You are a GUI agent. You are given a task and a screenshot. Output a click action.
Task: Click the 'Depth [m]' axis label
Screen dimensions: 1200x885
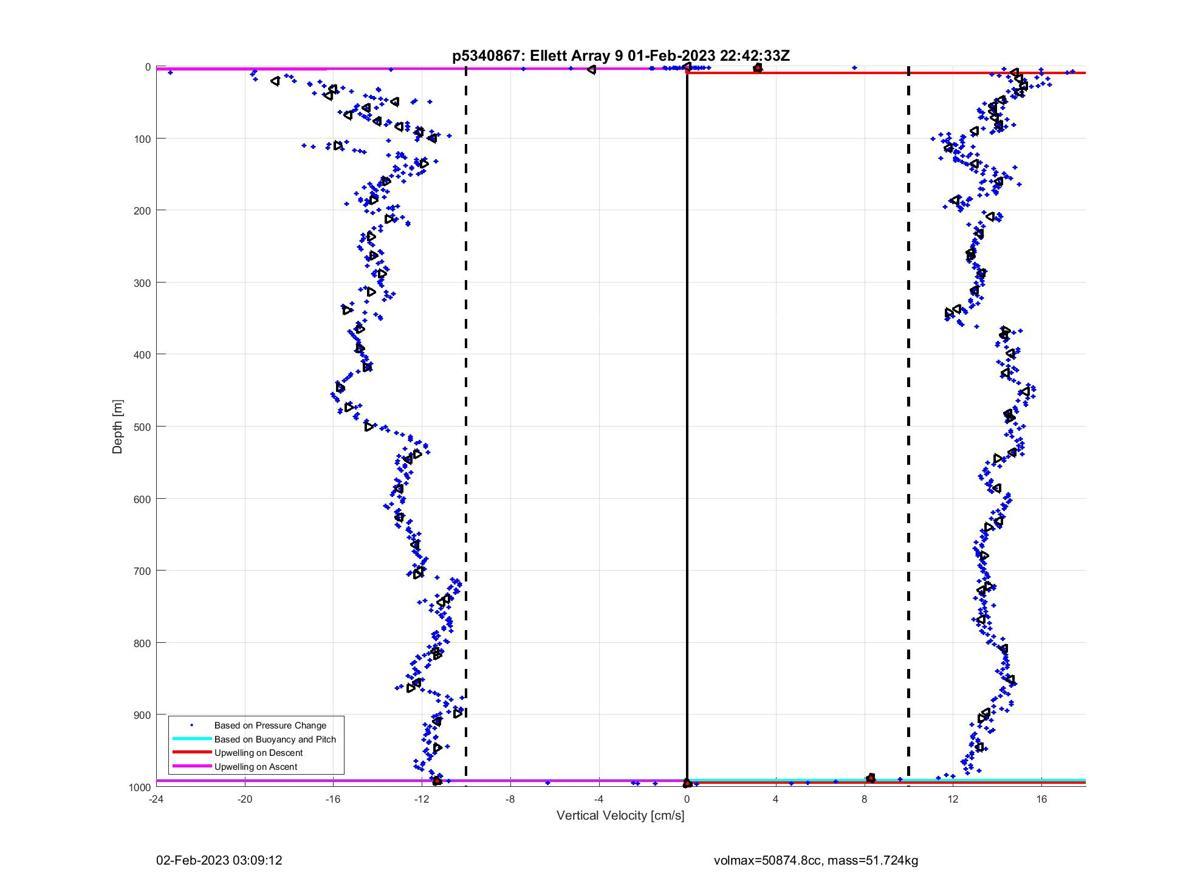[118, 427]
